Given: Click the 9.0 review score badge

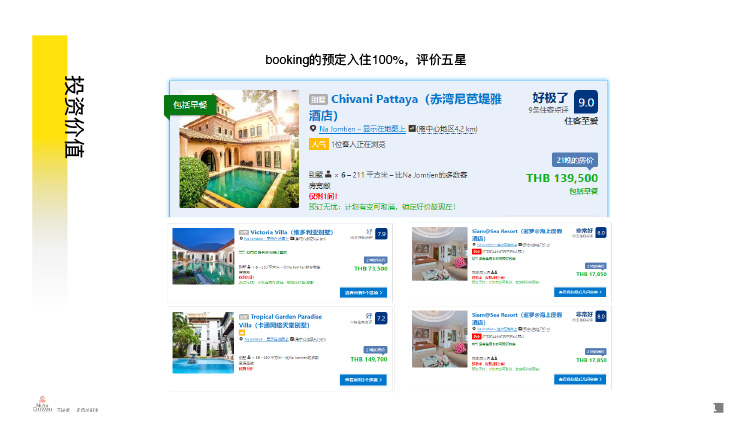Looking at the screenshot, I should tap(586, 102).
